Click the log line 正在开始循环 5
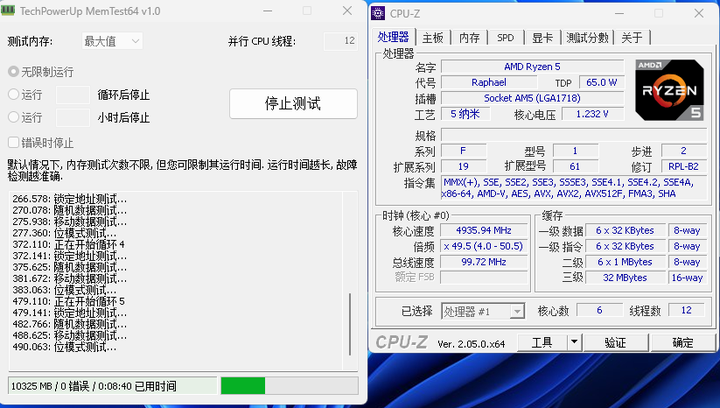720x408 pixels. click(68, 302)
